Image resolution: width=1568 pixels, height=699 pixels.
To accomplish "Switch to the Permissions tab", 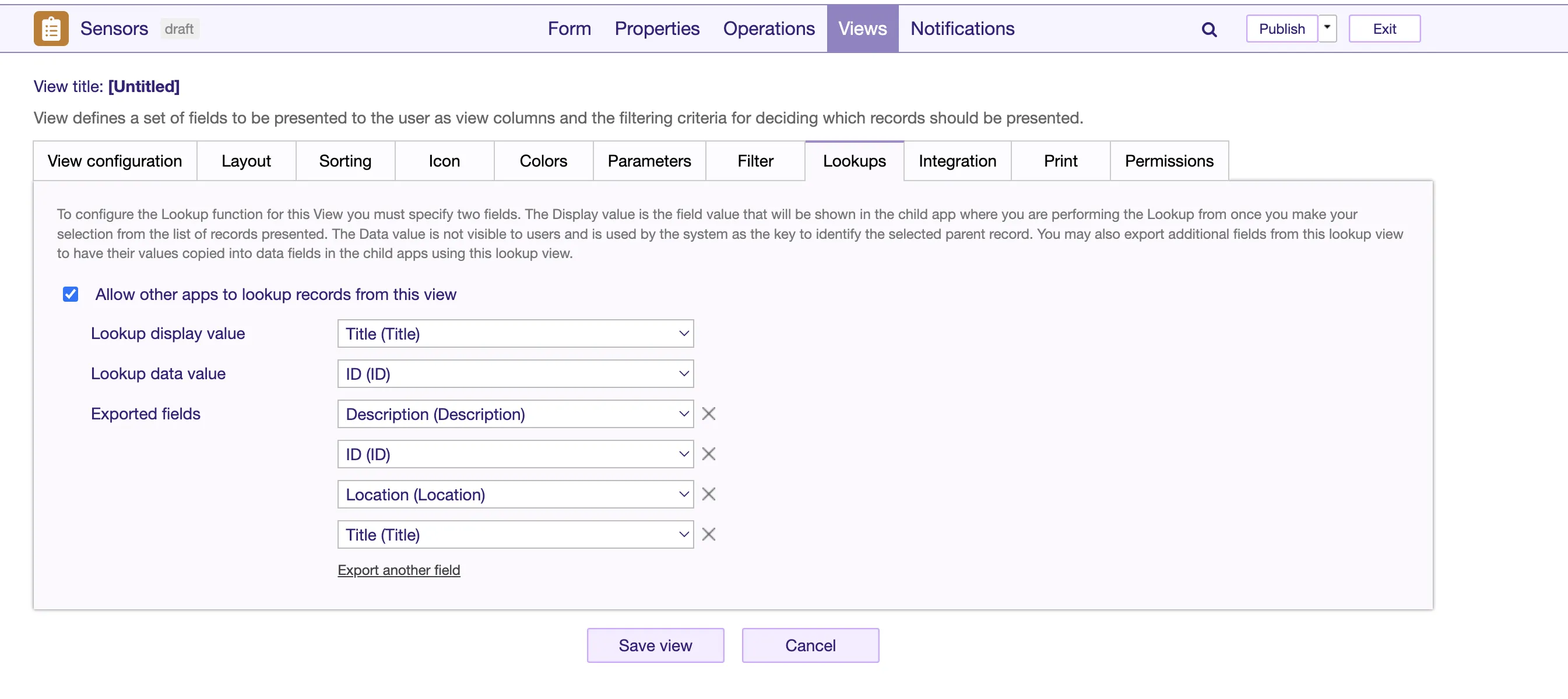I will [1168, 161].
